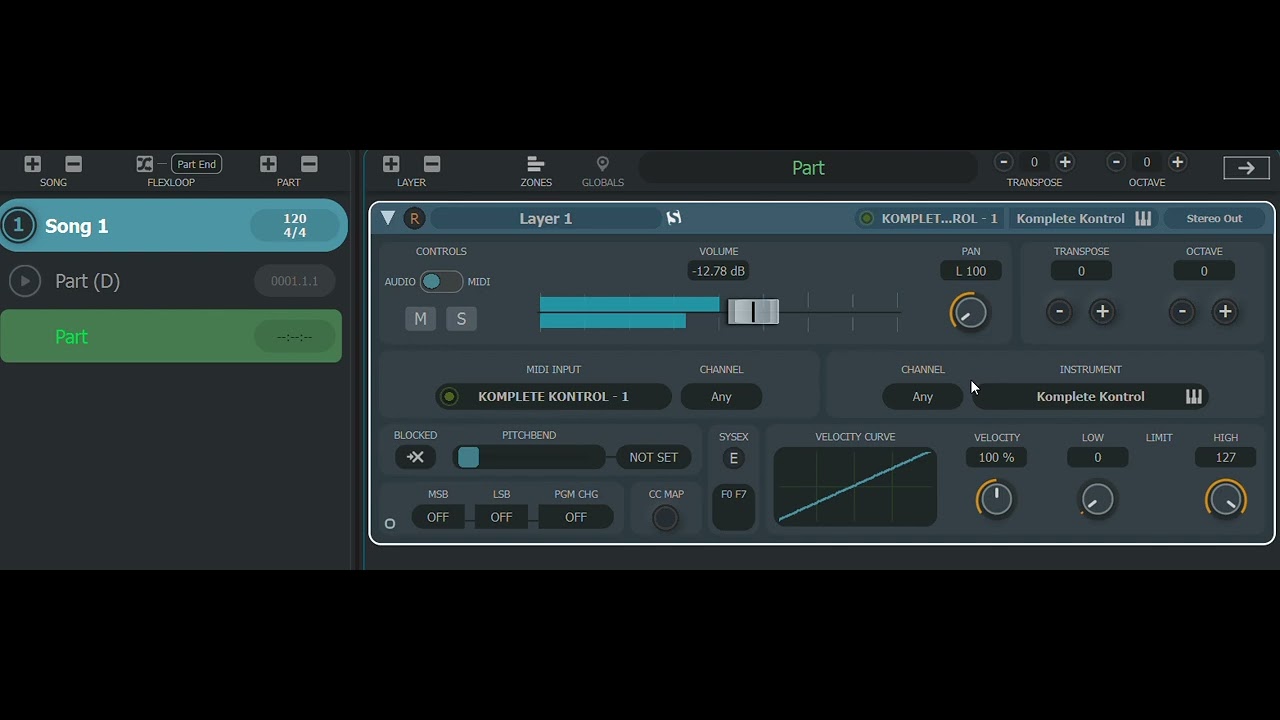Click the Flexloop icon

click(145, 164)
